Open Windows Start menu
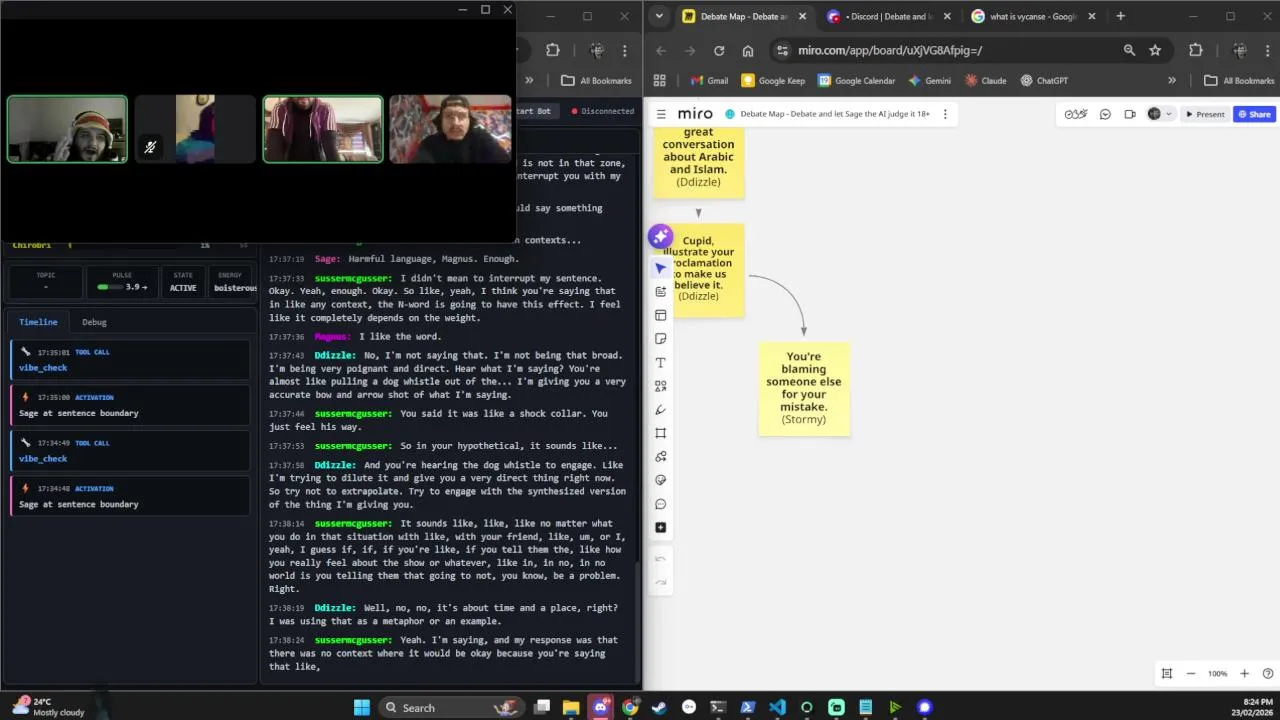Image resolution: width=1280 pixels, height=720 pixels. click(x=362, y=707)
